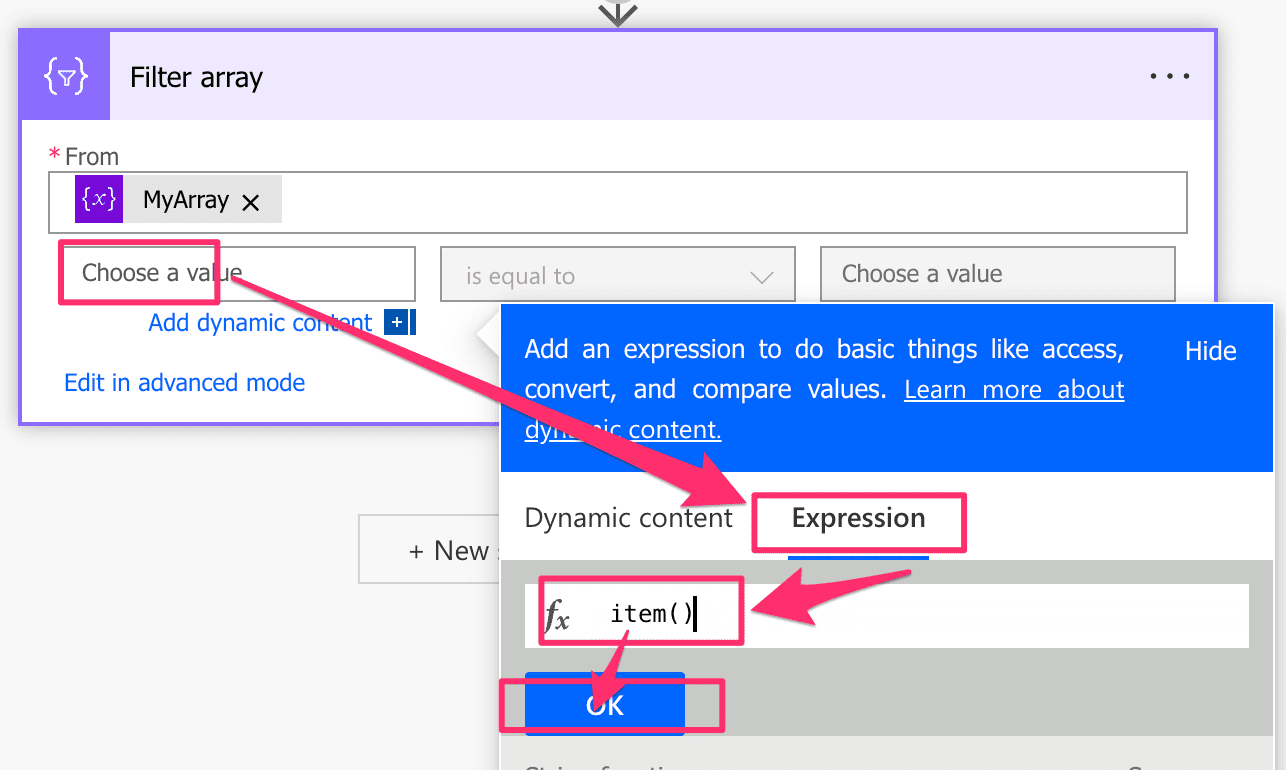The height and width of the screenshot is (770, 1286).
Task: Click the "Add dynamic content" link
Action: point(259,322)
